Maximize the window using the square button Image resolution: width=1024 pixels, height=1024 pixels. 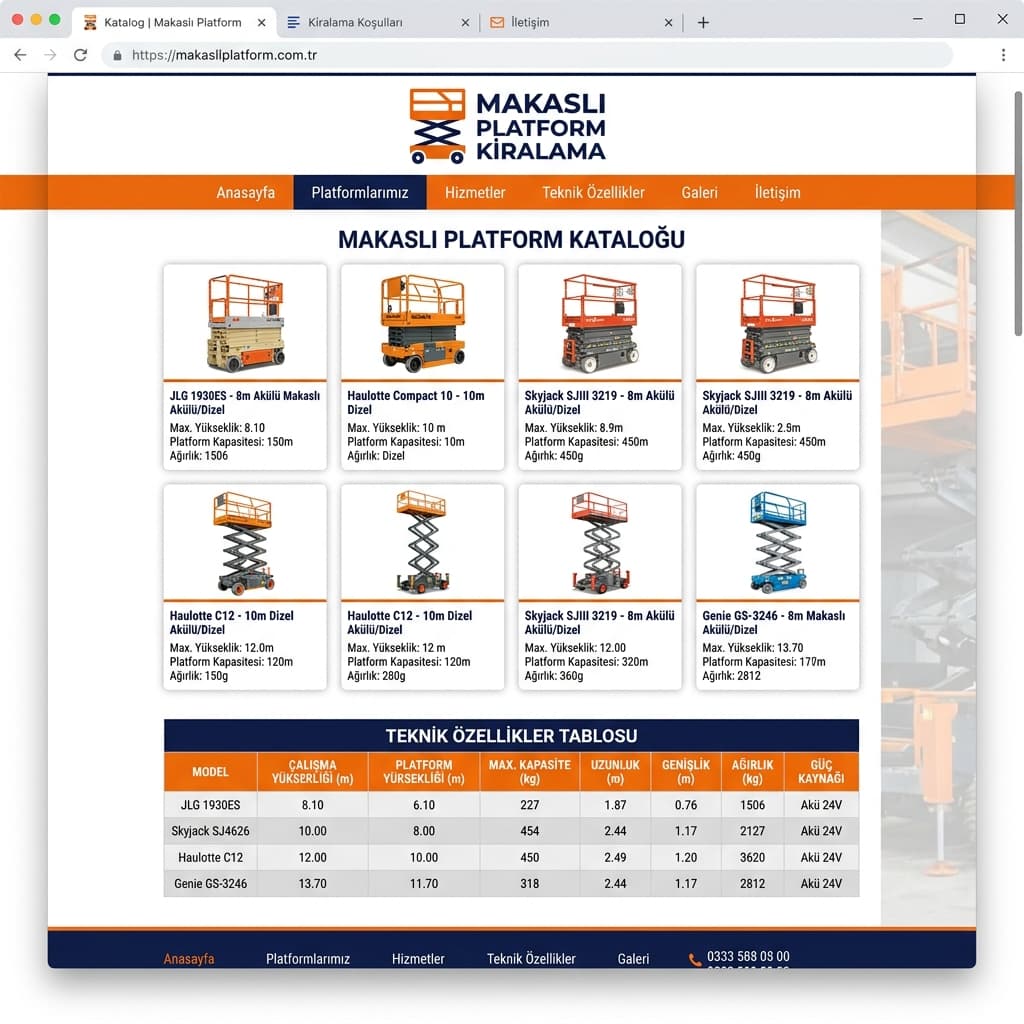coord(959,19)
